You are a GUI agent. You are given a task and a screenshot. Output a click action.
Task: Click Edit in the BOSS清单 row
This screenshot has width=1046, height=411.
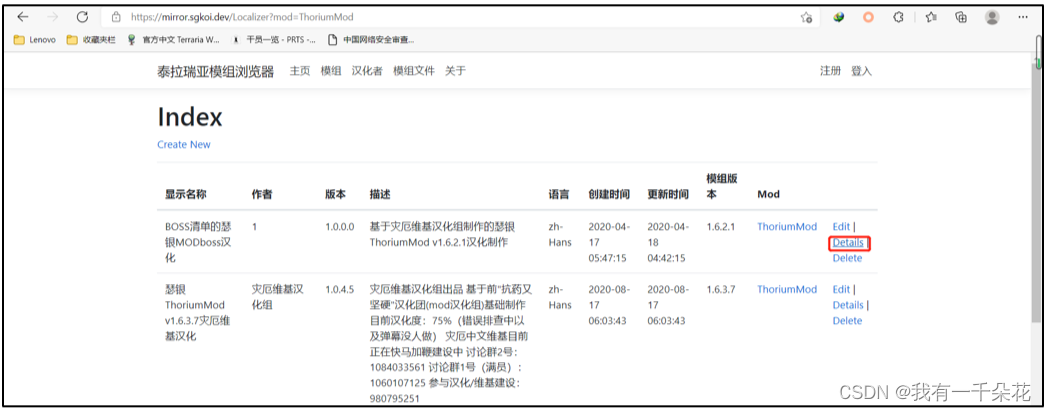[x=841, y=227]
